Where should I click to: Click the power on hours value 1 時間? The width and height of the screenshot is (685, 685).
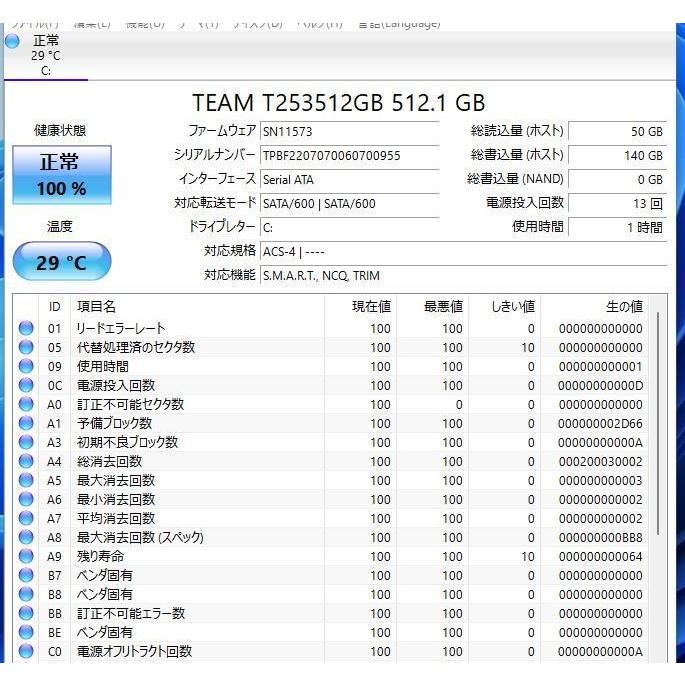click(x=617, y=228)
